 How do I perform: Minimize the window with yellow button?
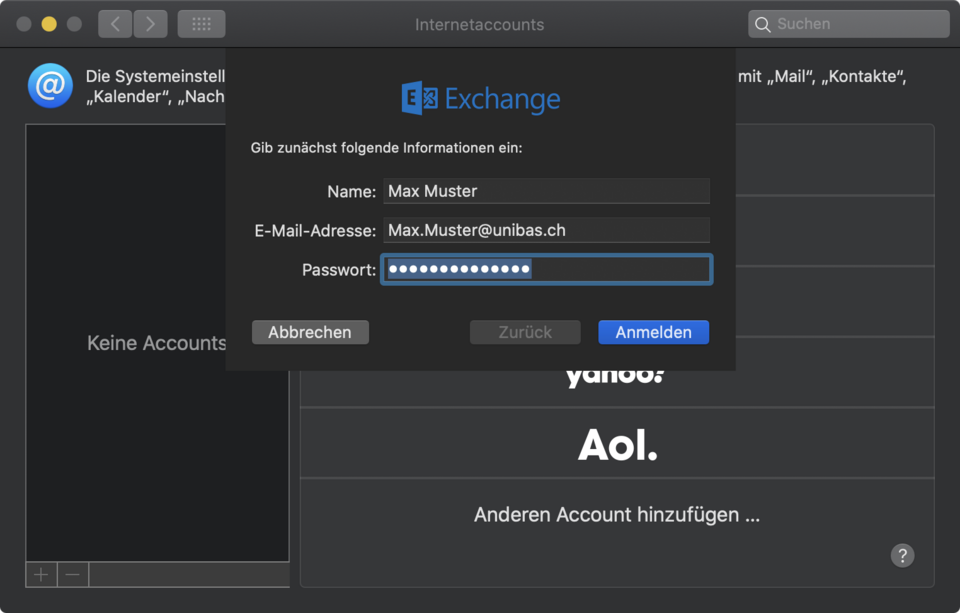click(x=49, y=24)
